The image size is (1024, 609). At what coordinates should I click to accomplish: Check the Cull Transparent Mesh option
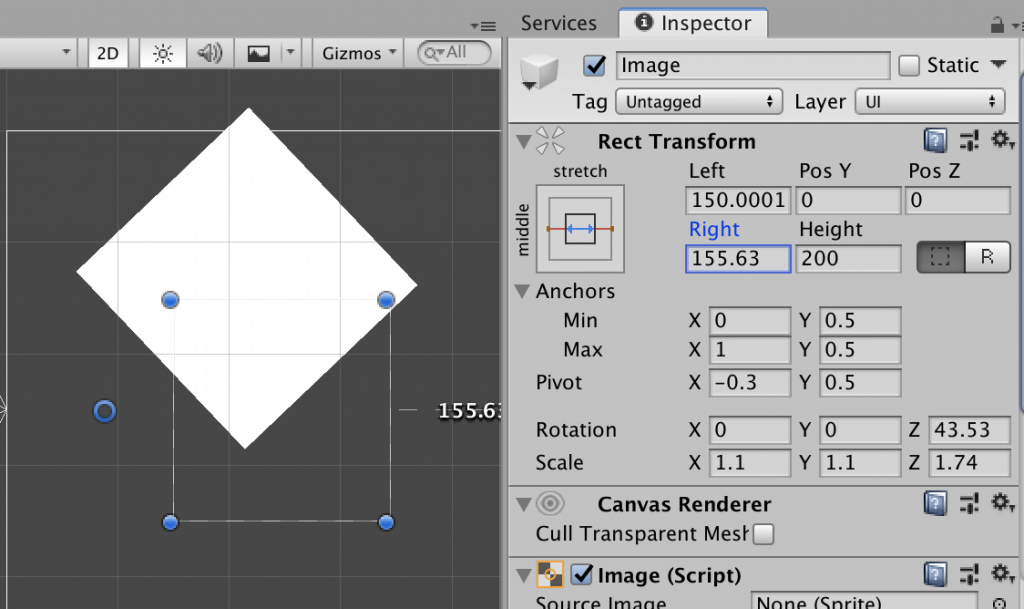[x=763, y=534]
